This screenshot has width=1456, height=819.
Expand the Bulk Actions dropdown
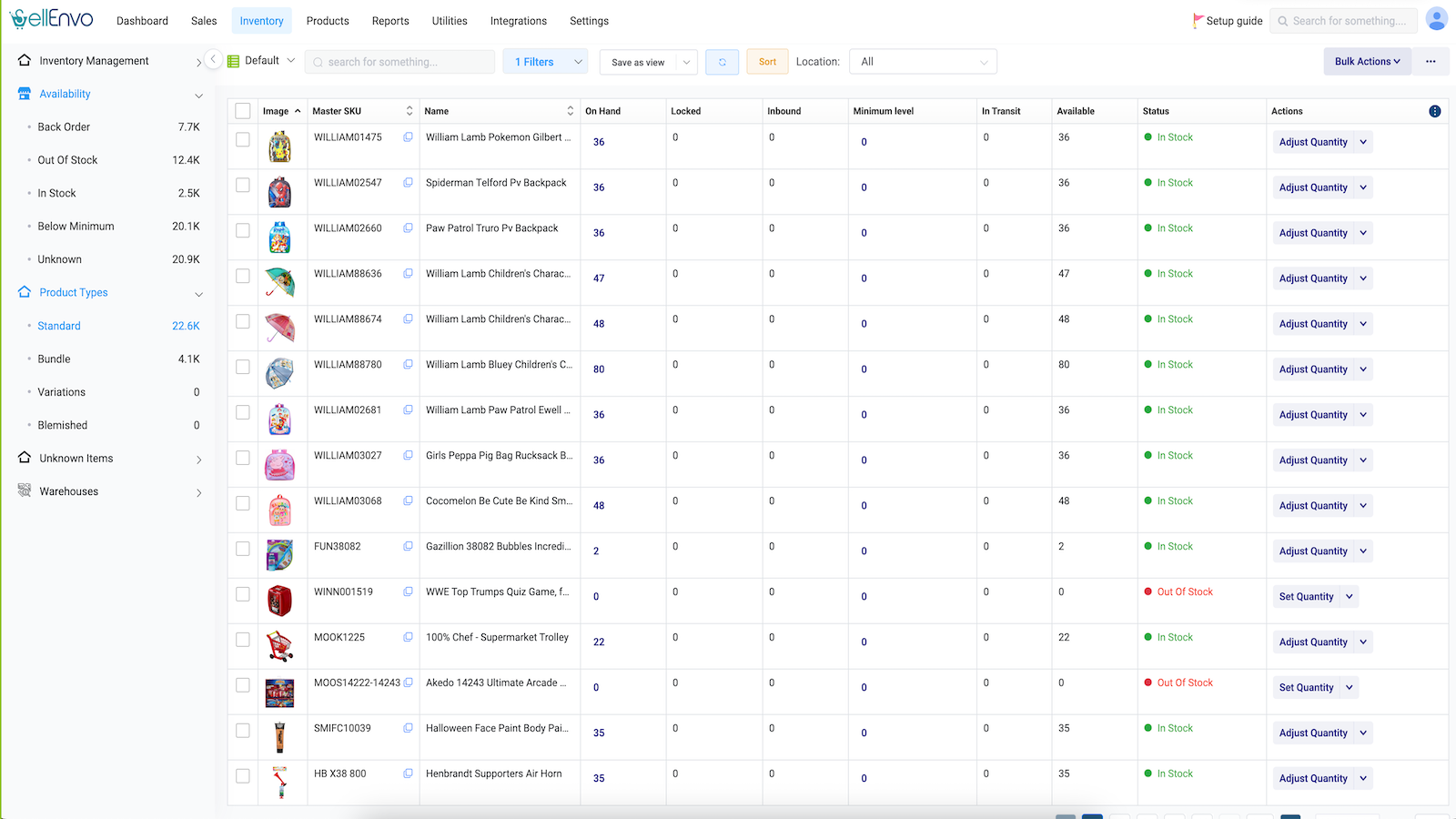[1367, 62]
